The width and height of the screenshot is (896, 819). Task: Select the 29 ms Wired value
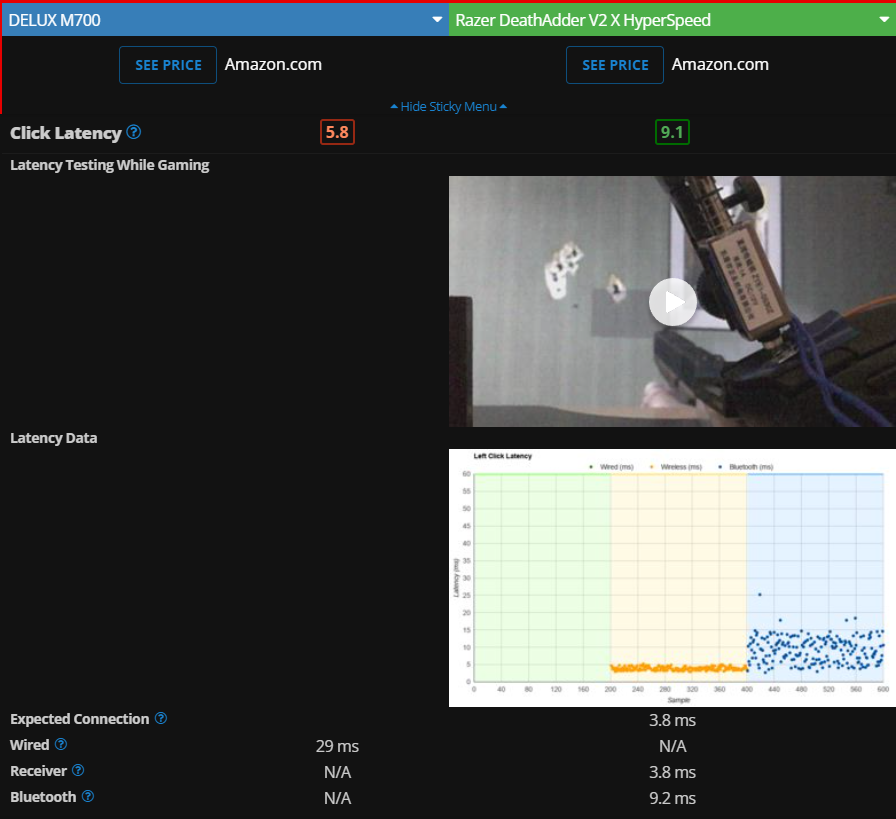coord(337,746)
